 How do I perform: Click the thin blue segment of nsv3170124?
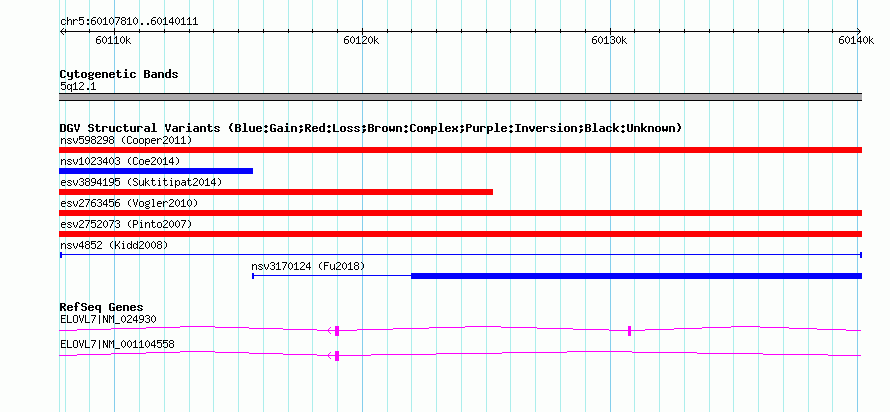click(332, 276)
